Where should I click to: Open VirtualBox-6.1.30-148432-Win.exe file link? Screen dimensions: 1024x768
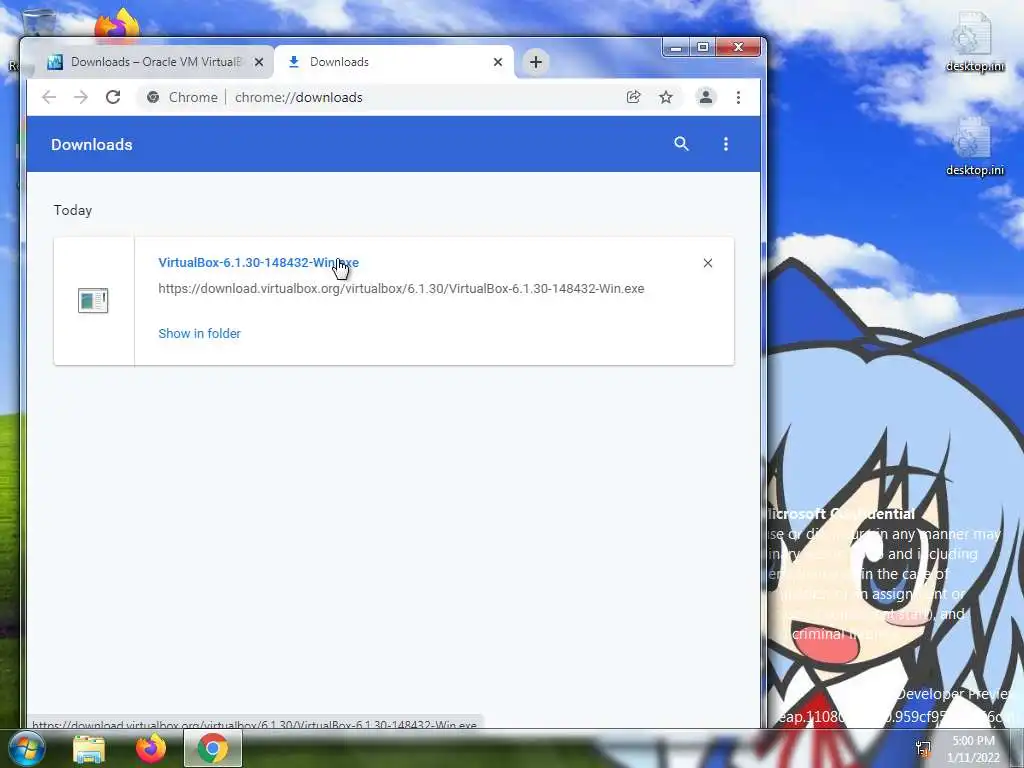pyautogui.click(x=259, y=263)
